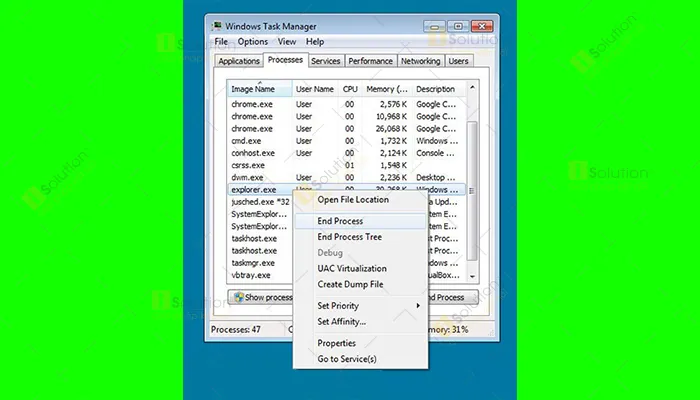Select the chrome.exe row with 2,576 K
This screenshot has height=400, width=700.
point(346,104)
